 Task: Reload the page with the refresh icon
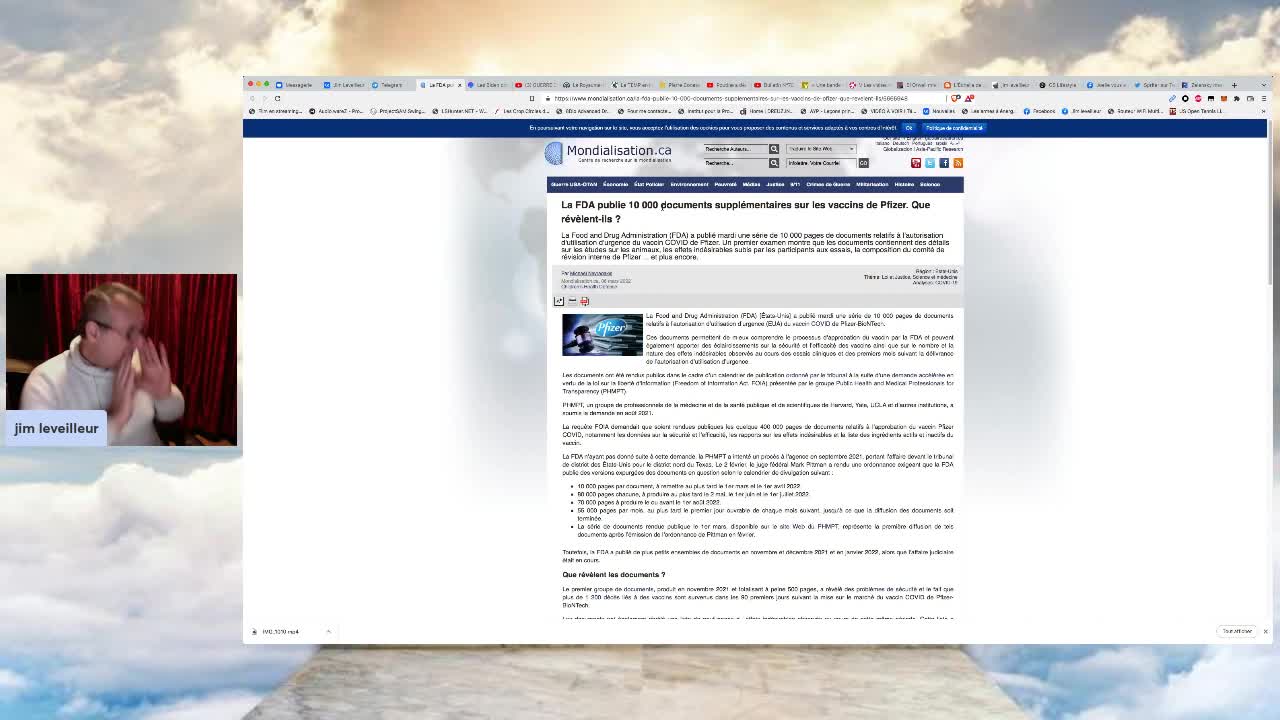277,98
